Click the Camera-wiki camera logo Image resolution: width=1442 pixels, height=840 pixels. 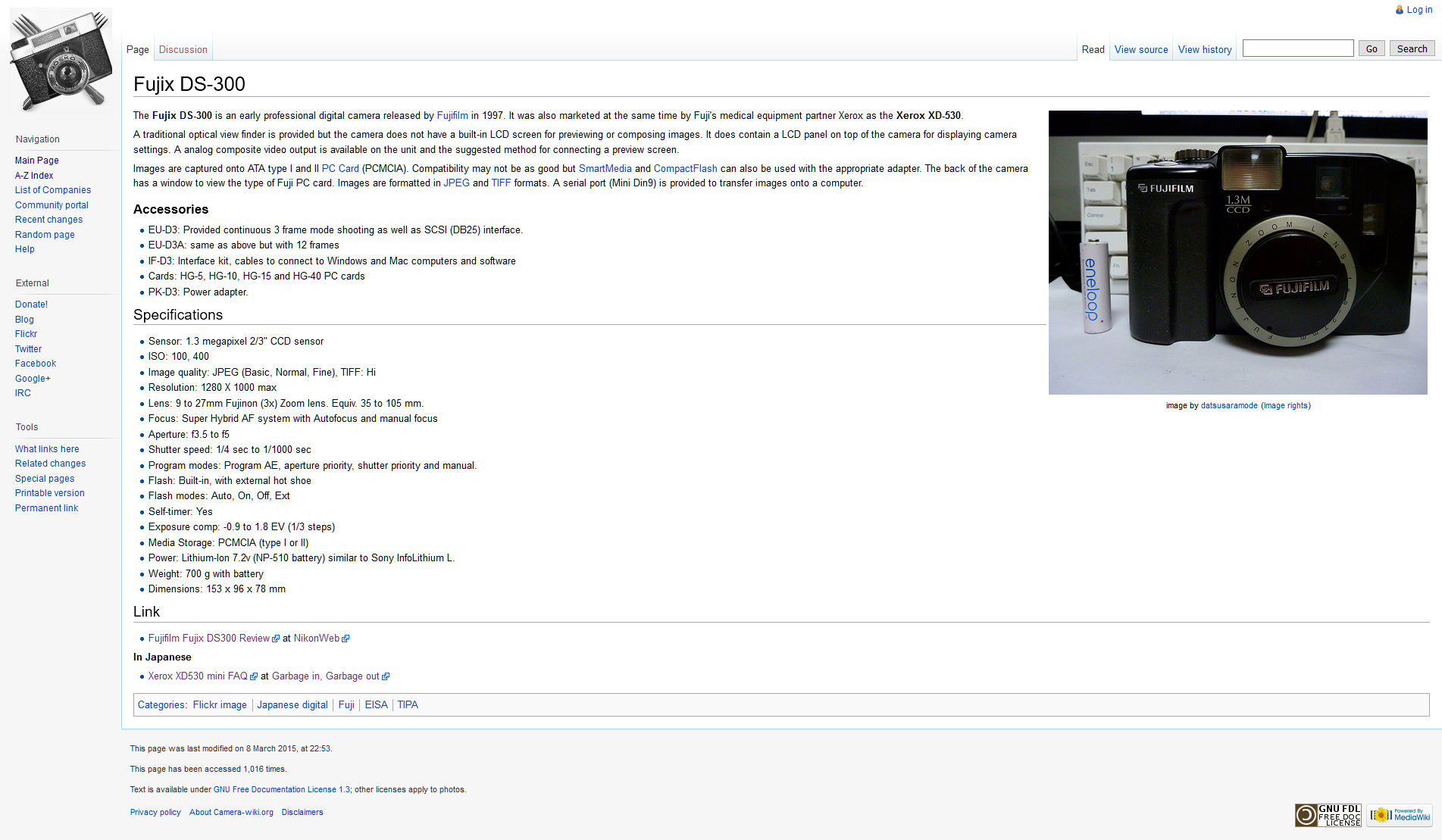tap(61, 62)
